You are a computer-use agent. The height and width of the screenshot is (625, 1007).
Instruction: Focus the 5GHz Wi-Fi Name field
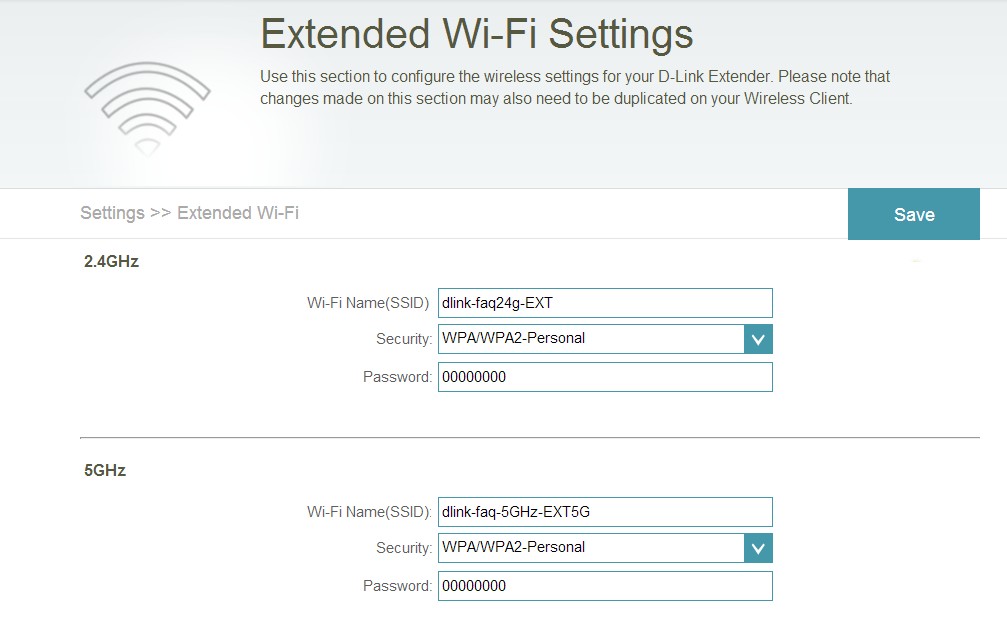click(x=605, y=512)
